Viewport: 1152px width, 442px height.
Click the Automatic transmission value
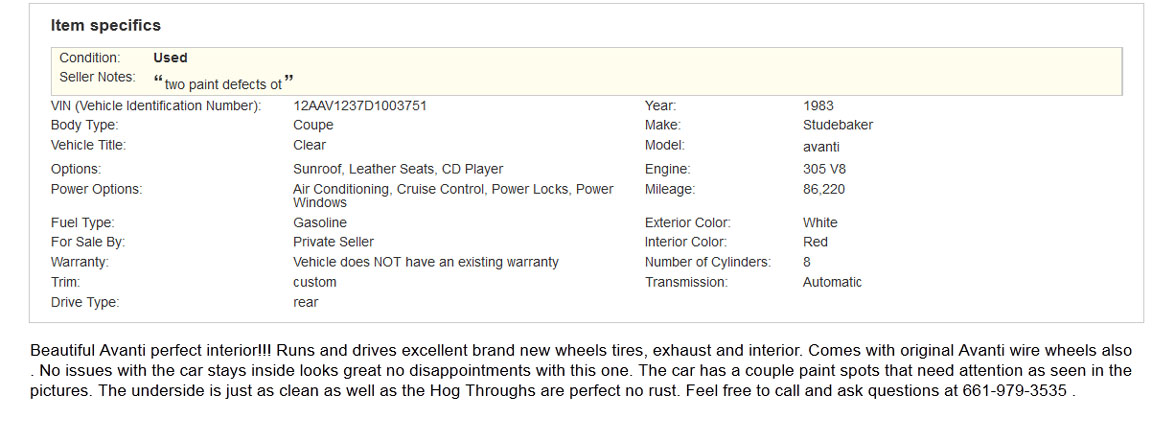[x=832, y=282]
